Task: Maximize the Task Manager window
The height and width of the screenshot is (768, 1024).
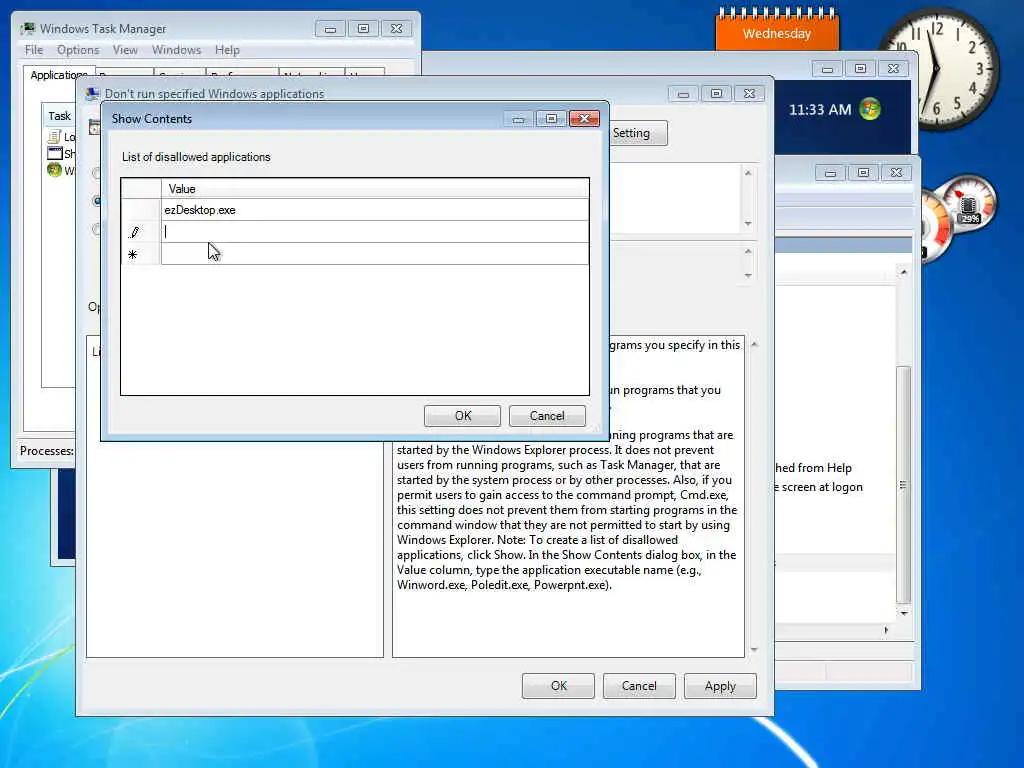Action: tap(363, 29)
